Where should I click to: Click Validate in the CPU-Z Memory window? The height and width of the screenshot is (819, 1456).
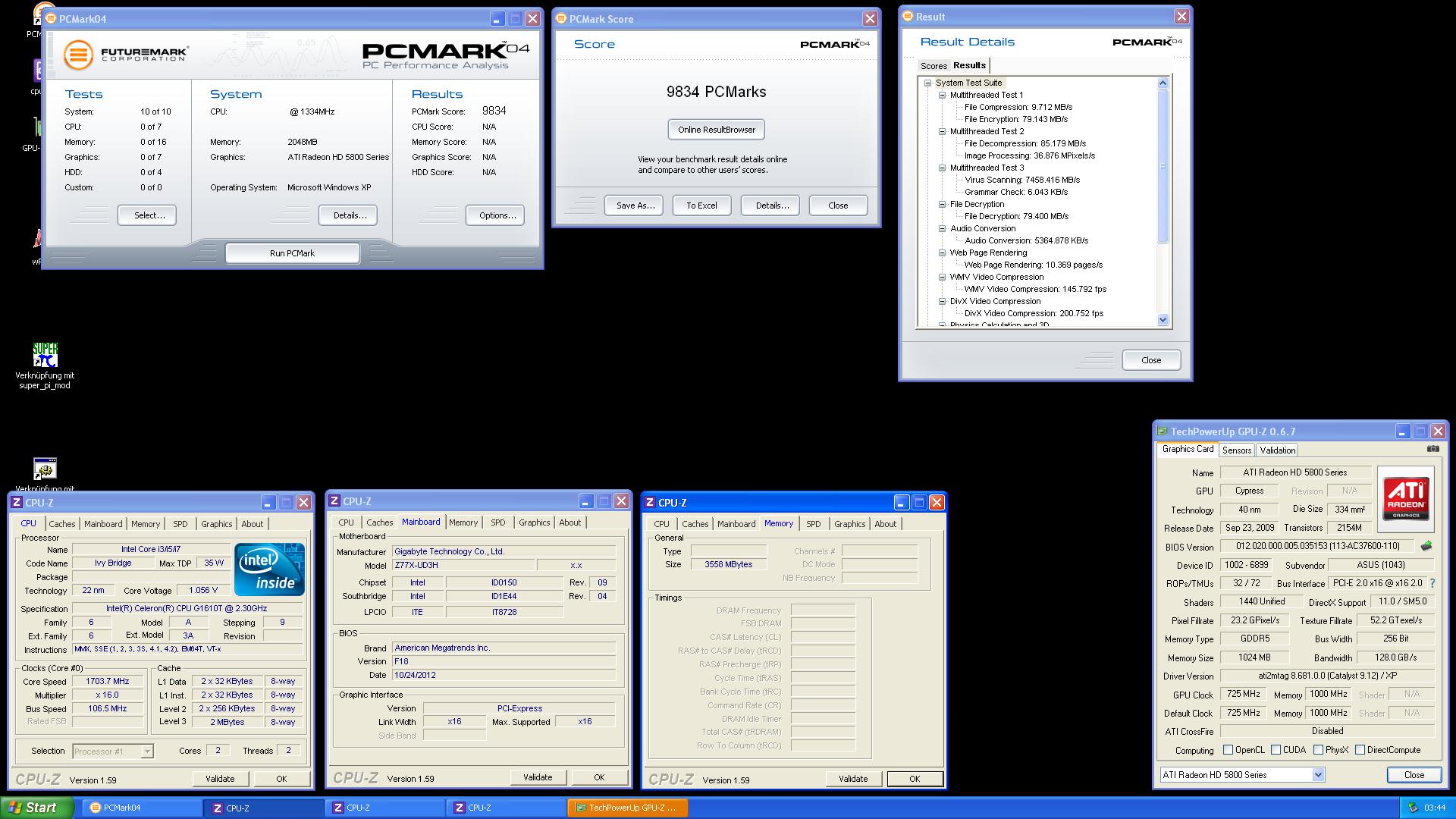pyautogui.click(x=853, y=779)
